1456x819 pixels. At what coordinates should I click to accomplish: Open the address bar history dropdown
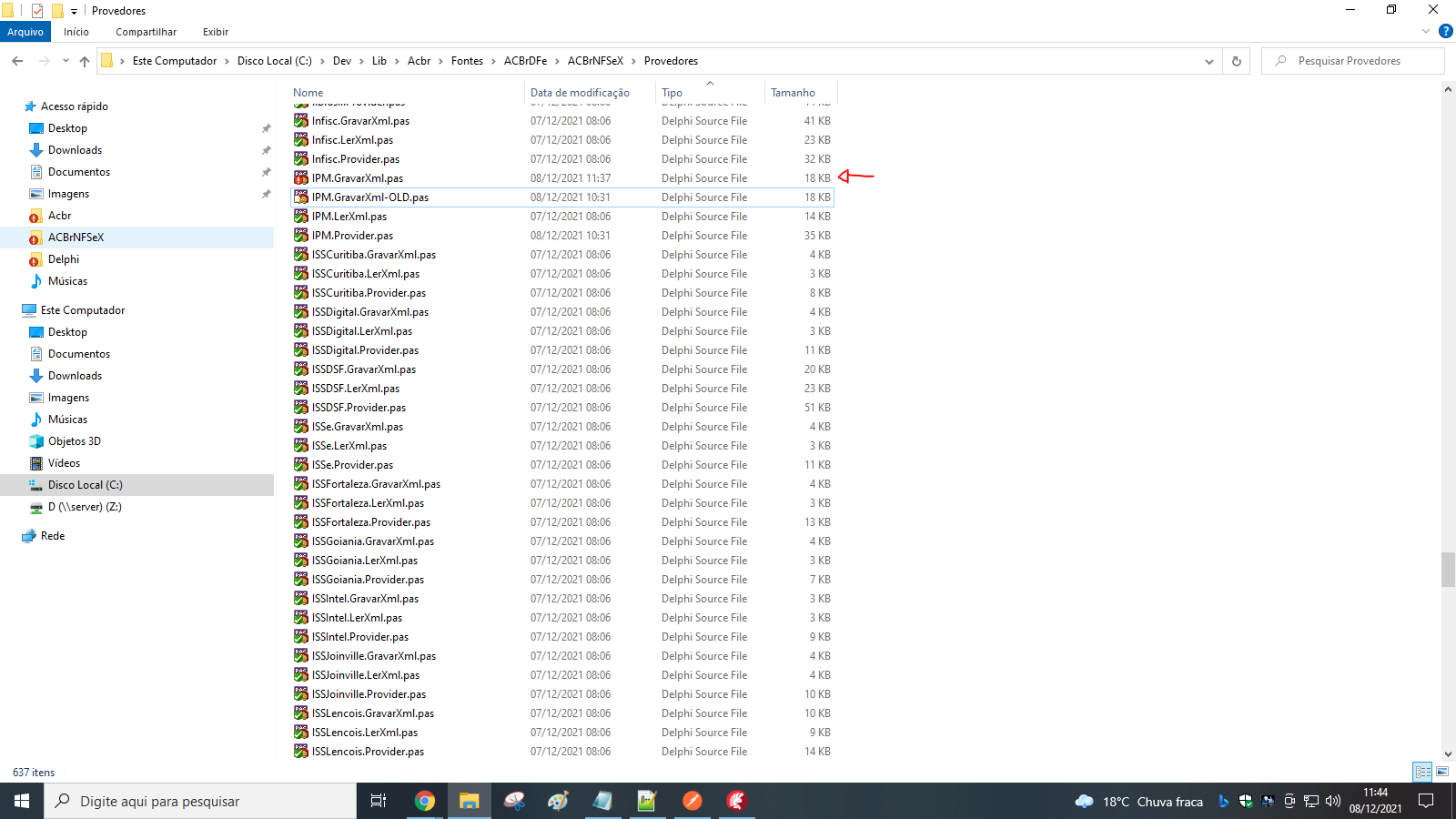tap(1209, 61)
